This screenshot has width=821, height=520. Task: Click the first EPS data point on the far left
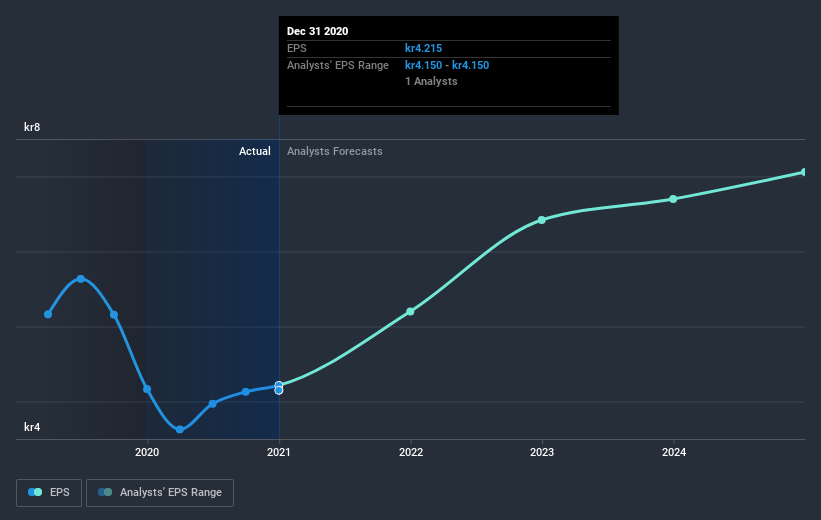click(48, 314)
